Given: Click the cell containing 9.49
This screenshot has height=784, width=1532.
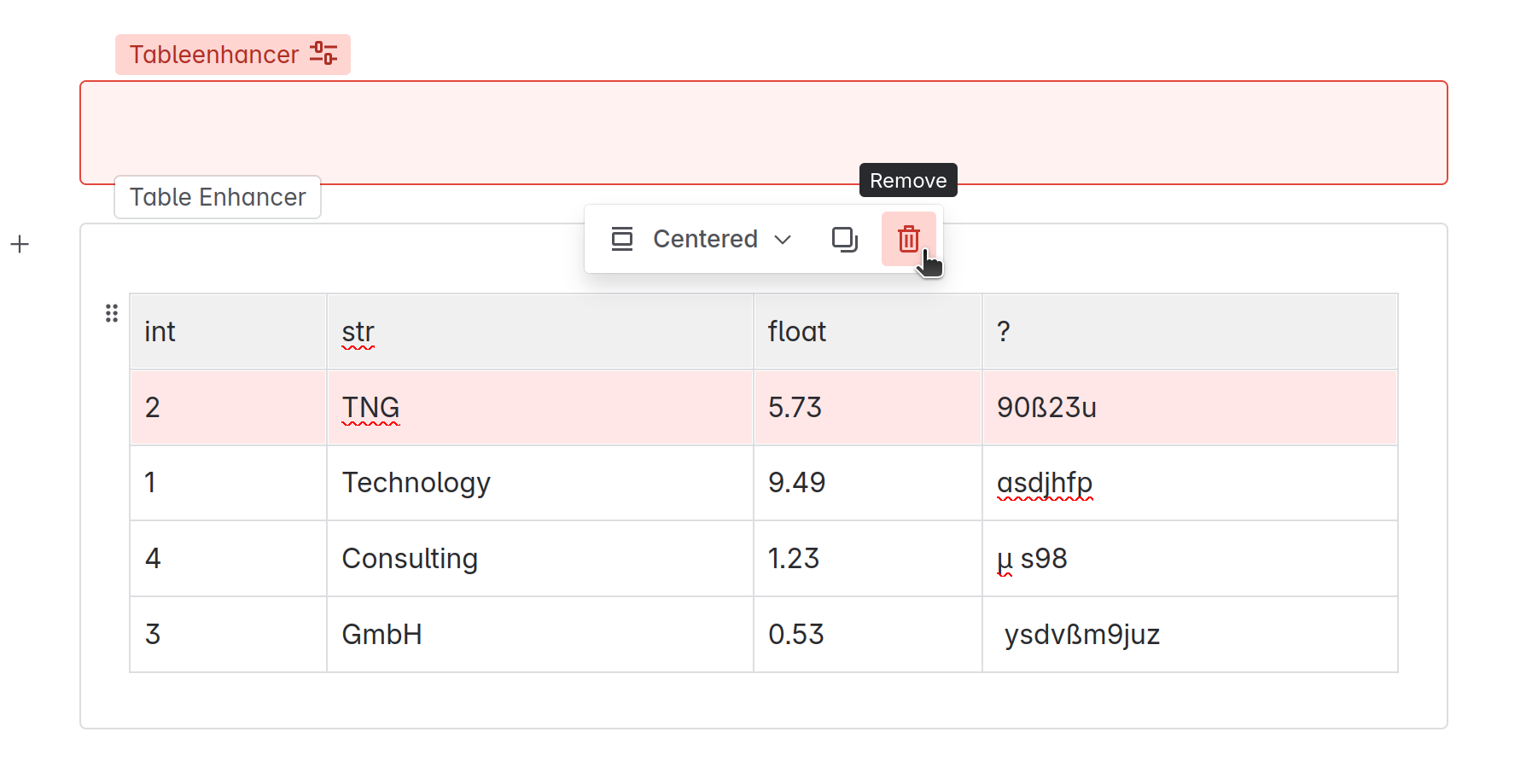Looking at the screenshot, I should pyautogui.click(x=867, y=483).
